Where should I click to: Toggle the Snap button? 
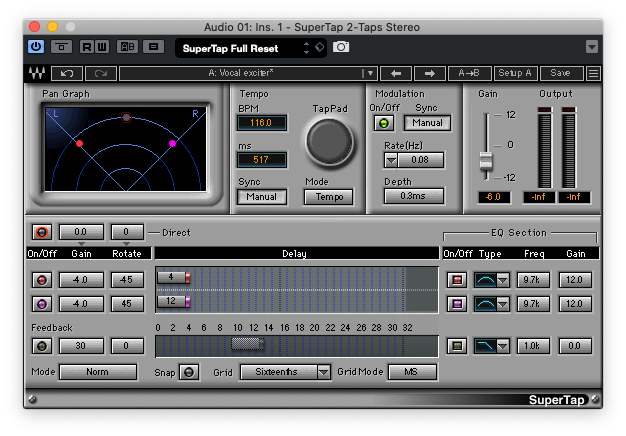click(x=189, y=372)
